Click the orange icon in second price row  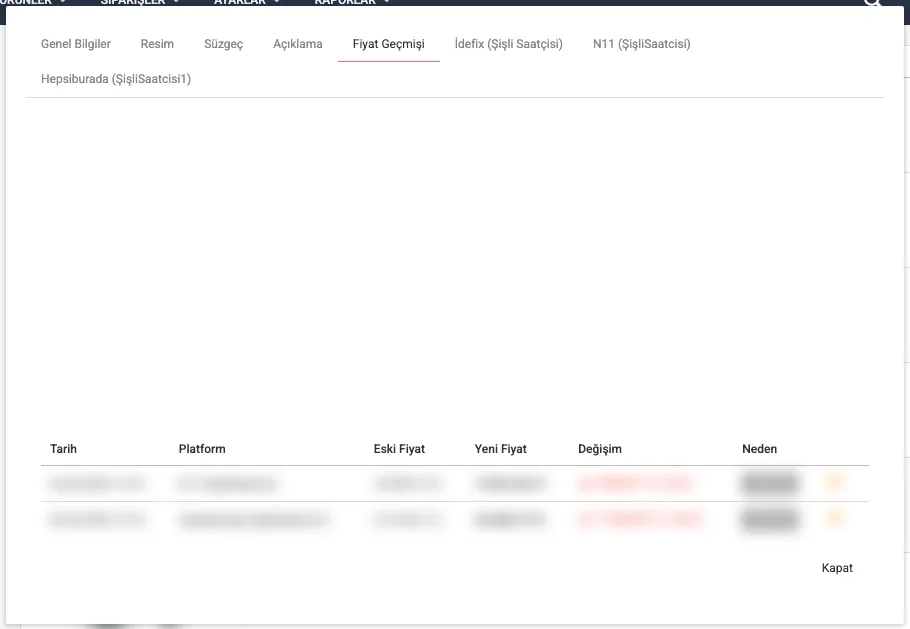tap(835, 518)
